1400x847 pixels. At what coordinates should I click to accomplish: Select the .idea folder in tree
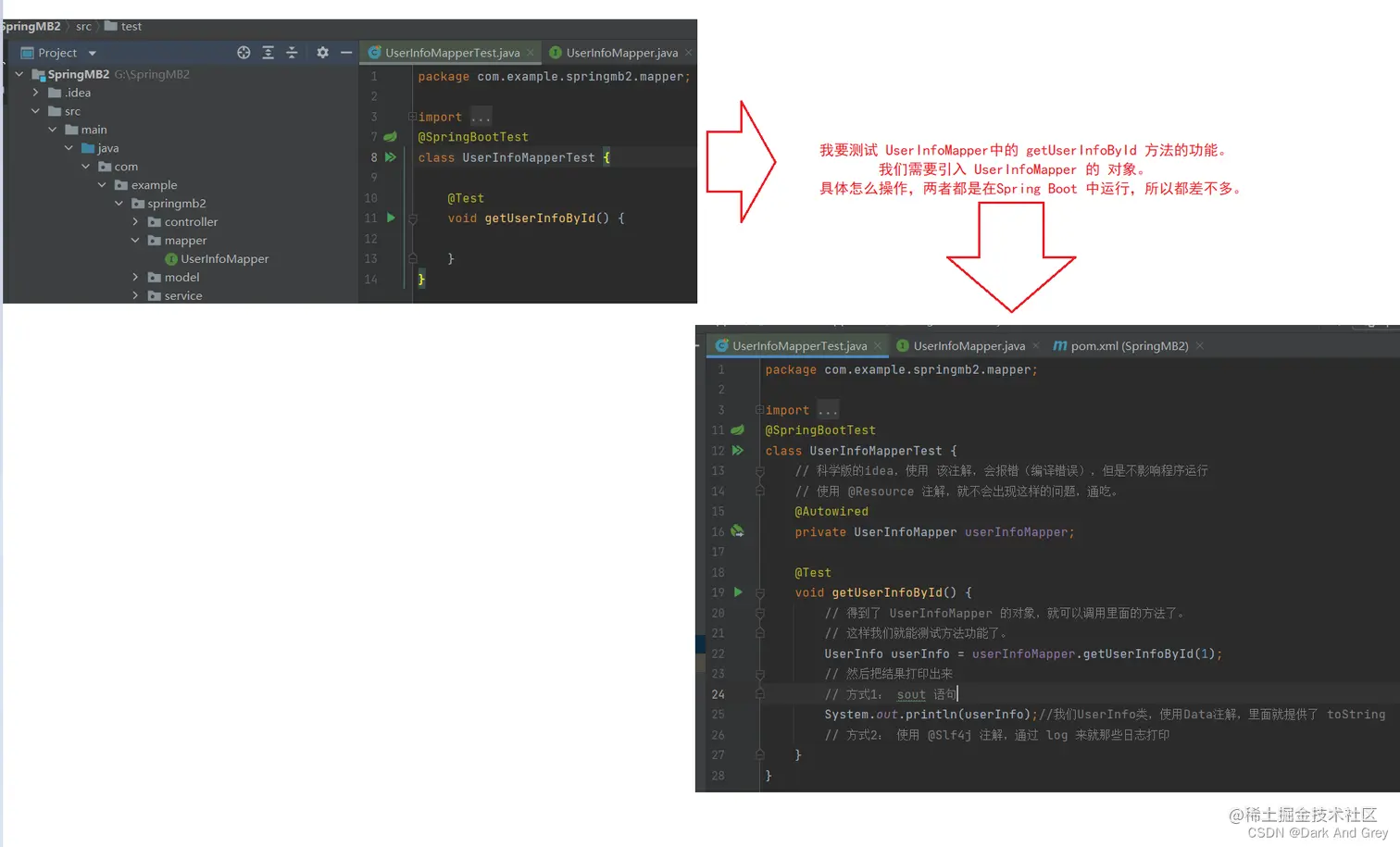click(69, 93)
